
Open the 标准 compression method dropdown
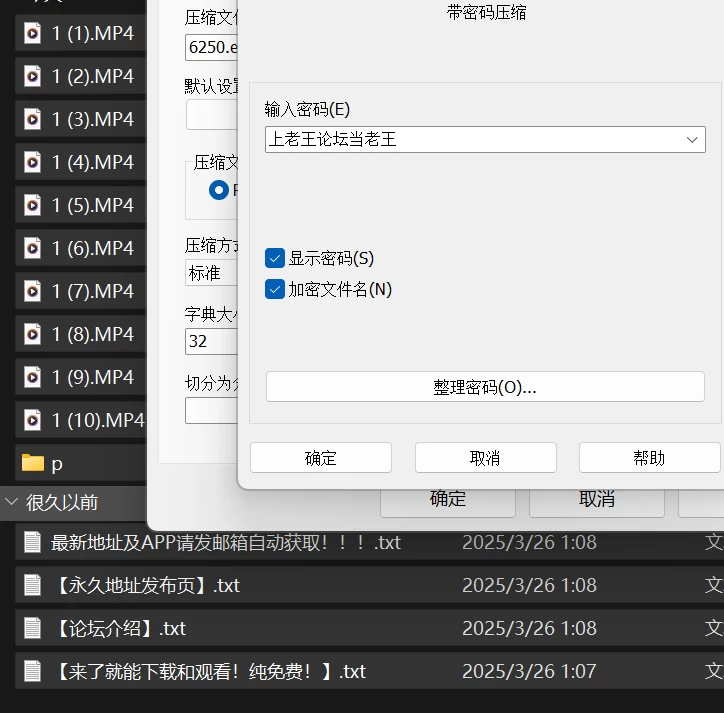(x=211, y=273)
